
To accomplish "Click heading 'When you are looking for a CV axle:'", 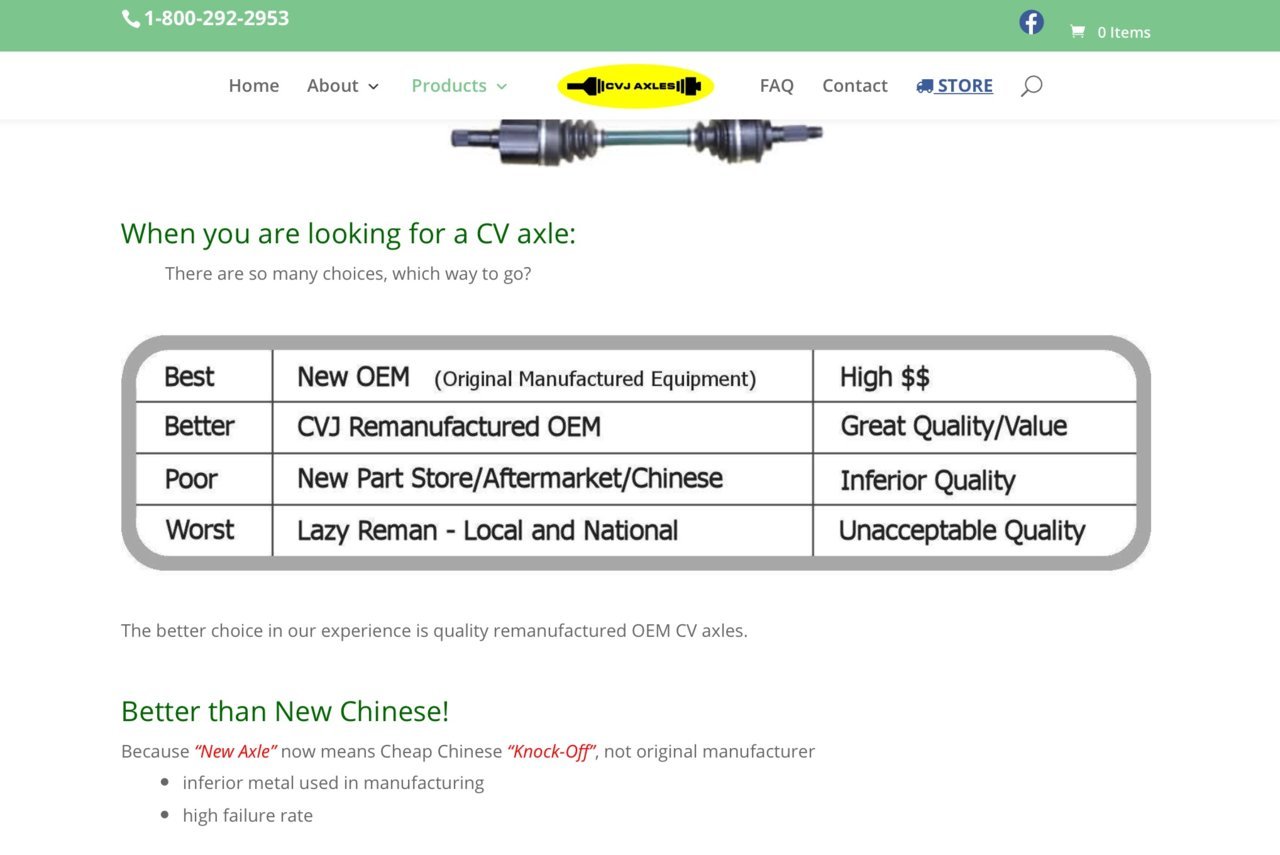I will tap(348, 233).
